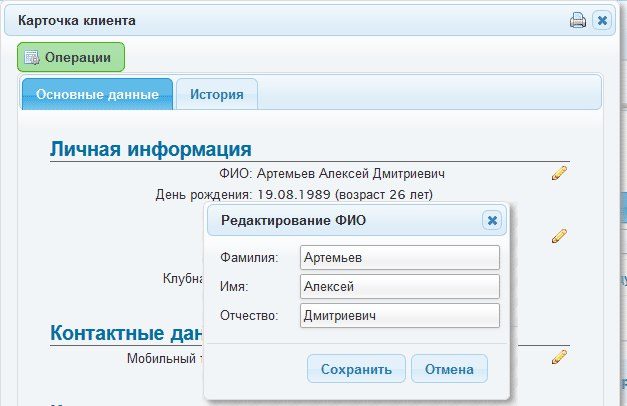This screenshot has width=627, height=406.
Task: Focus the Отчество input field
Action: click(400, 315)
